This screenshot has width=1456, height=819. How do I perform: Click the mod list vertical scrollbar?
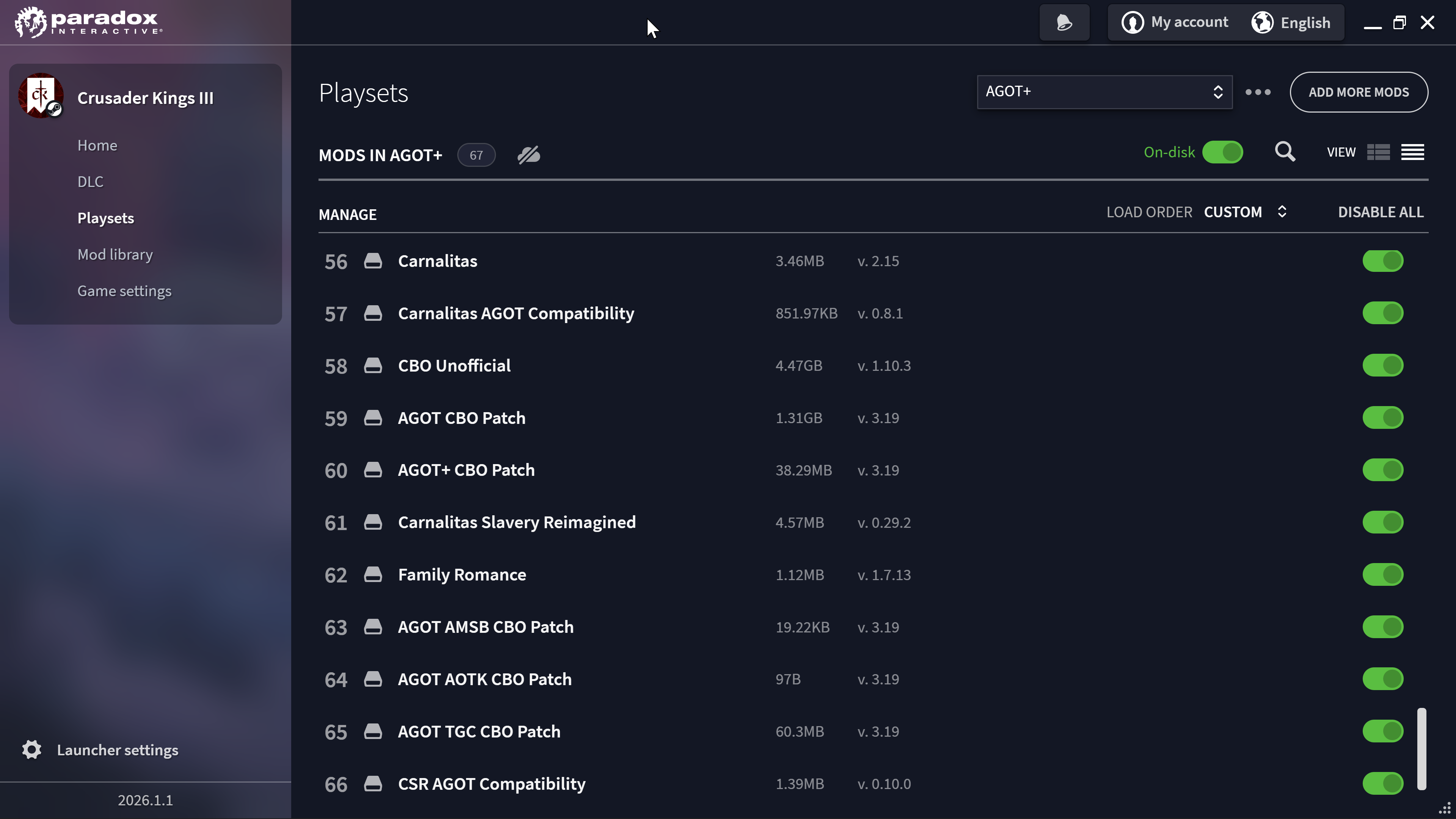point(1421,748)
